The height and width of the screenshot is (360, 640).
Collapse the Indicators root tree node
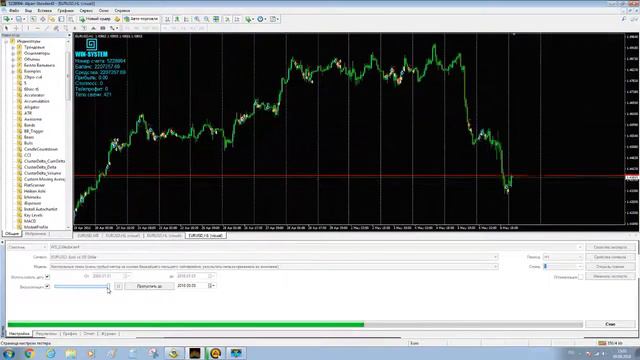6,41
